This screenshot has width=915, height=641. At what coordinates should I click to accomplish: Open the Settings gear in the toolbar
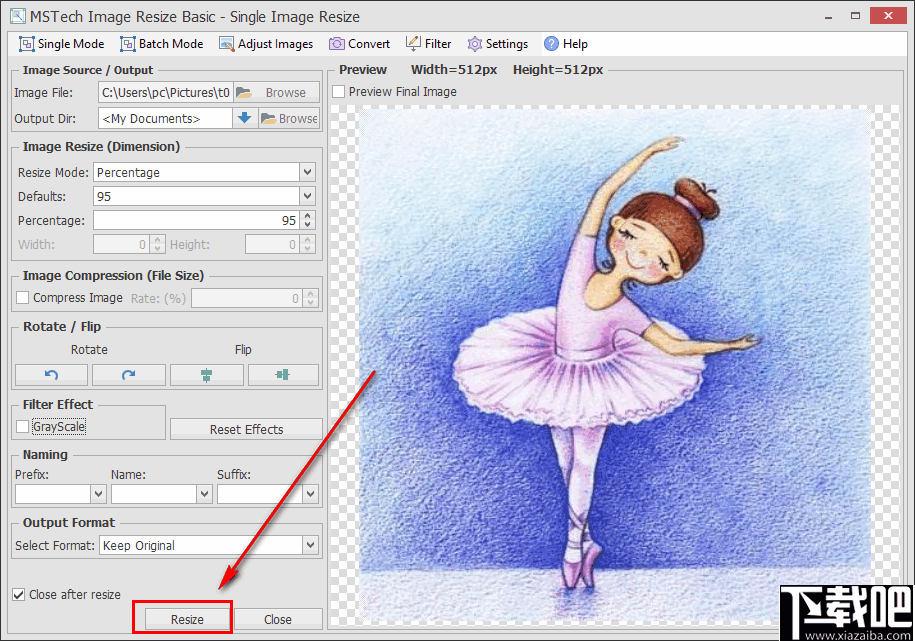[497, 44]
